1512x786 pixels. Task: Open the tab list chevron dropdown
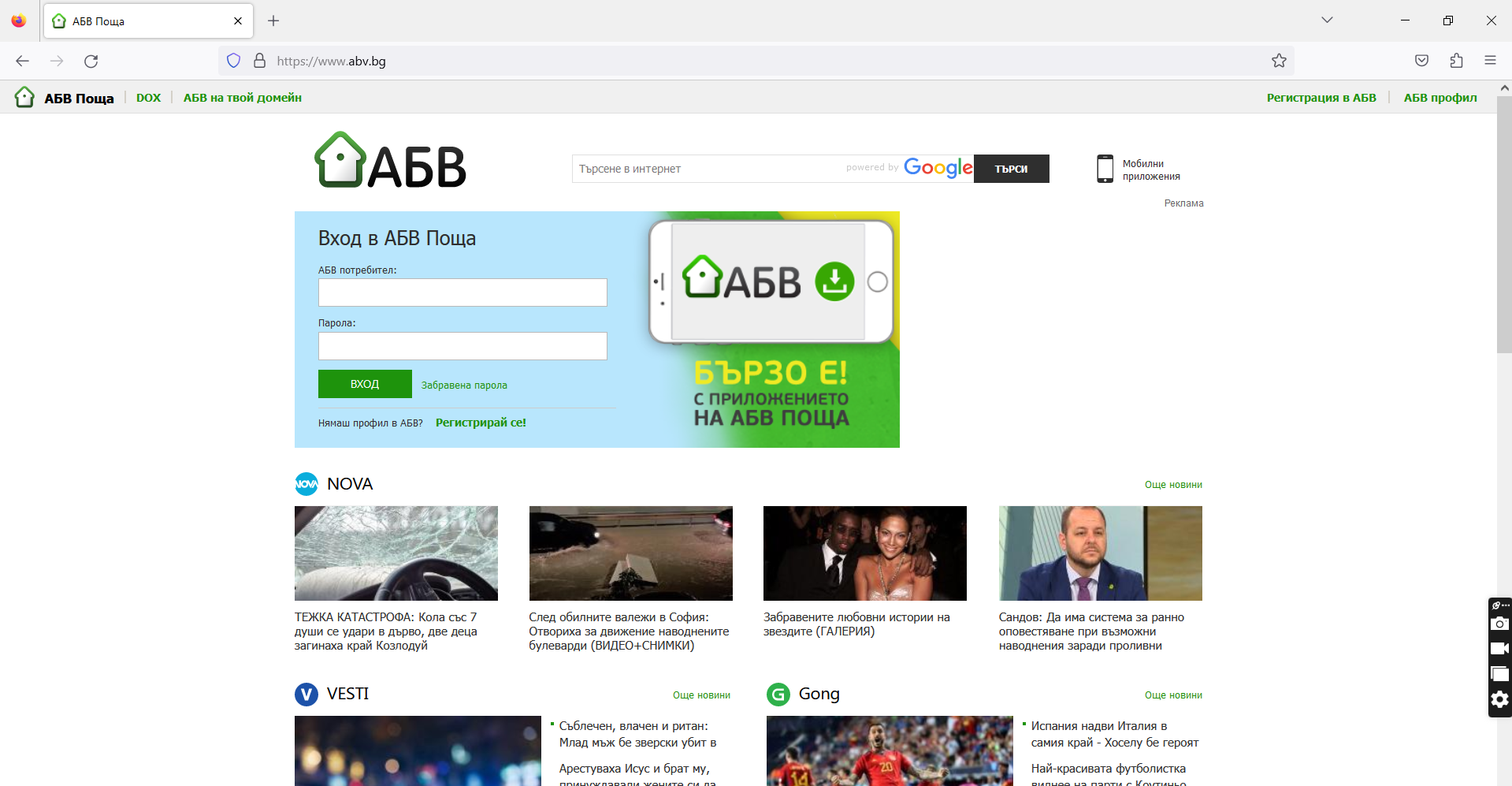pyautogui.click(x=1328, y=20)
